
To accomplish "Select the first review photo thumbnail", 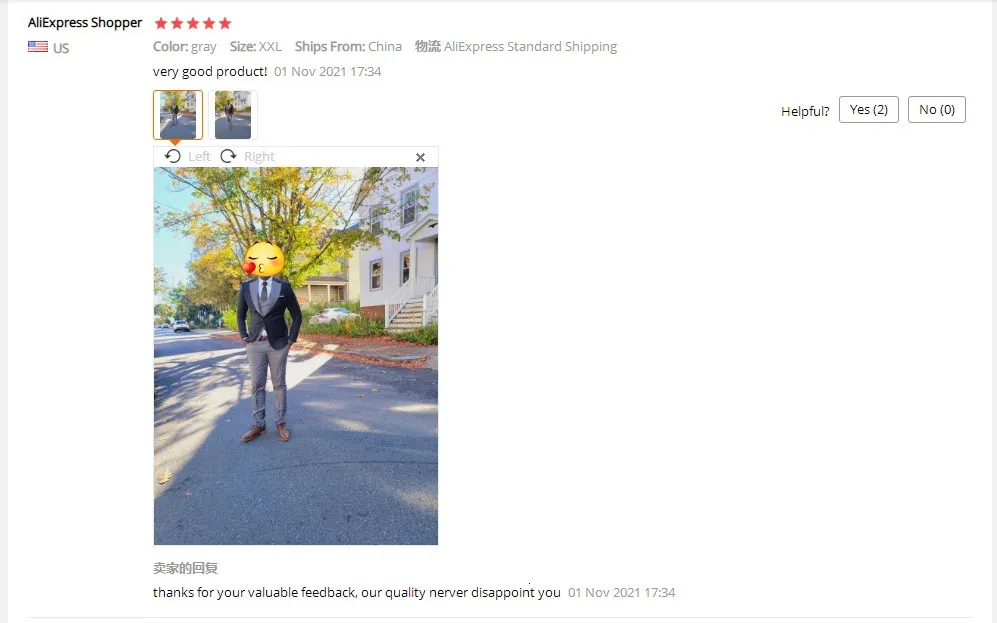I will (x=178, y=115).
